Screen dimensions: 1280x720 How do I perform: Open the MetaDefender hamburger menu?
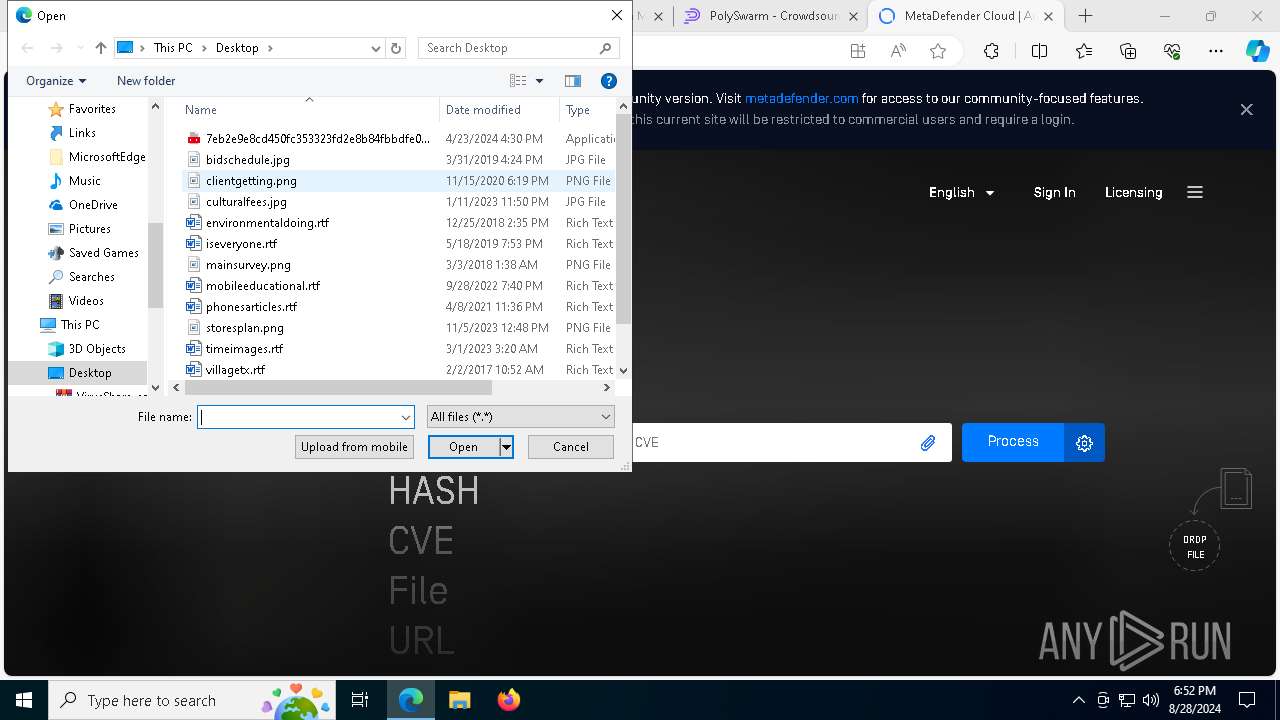click(x=1195, y=192)
